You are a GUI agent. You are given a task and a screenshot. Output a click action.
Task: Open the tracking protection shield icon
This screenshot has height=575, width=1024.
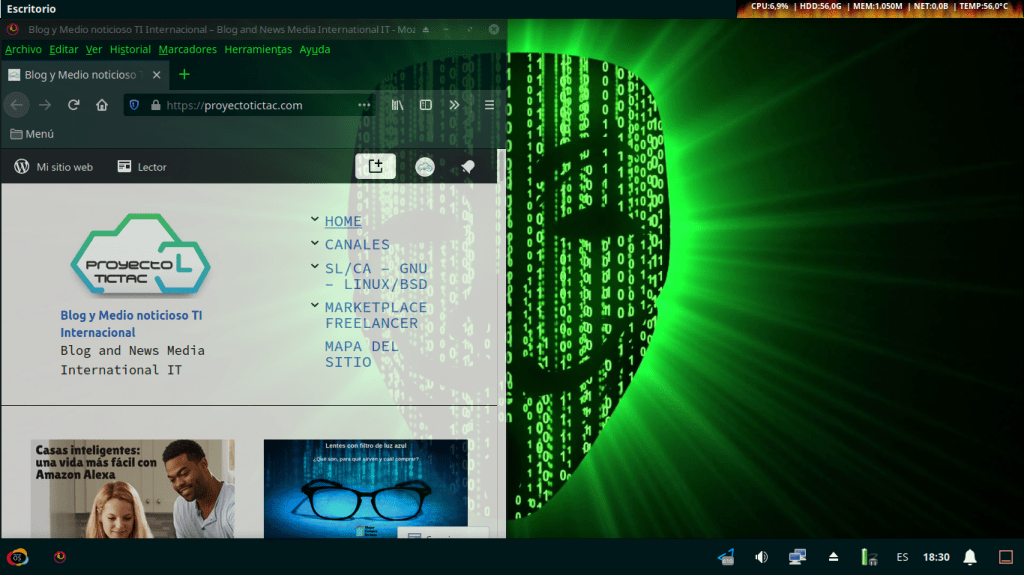[134, 105]
